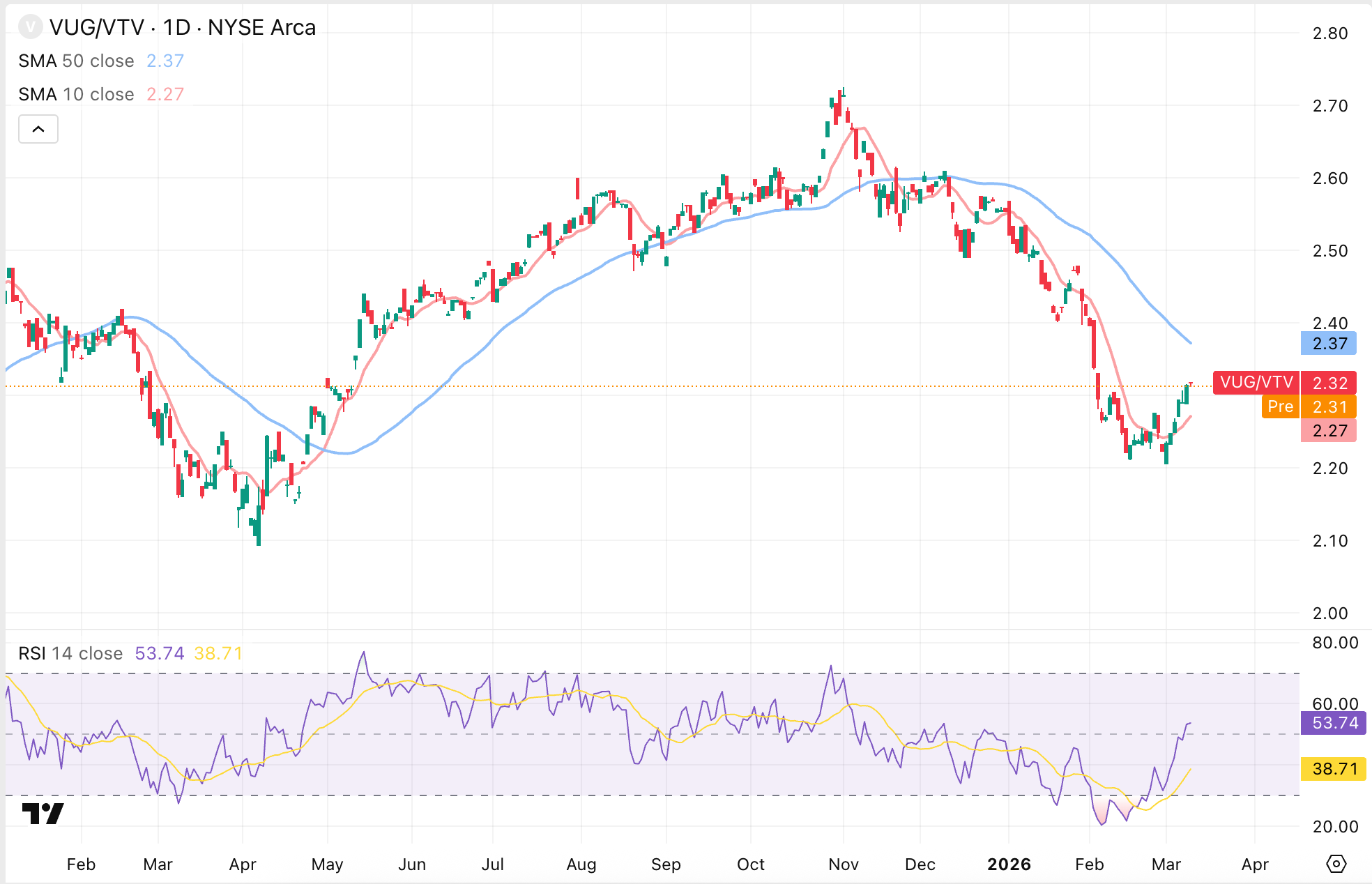Click the 2.00 price scale label
The image size is (1372, 884).
point(1329,613)
